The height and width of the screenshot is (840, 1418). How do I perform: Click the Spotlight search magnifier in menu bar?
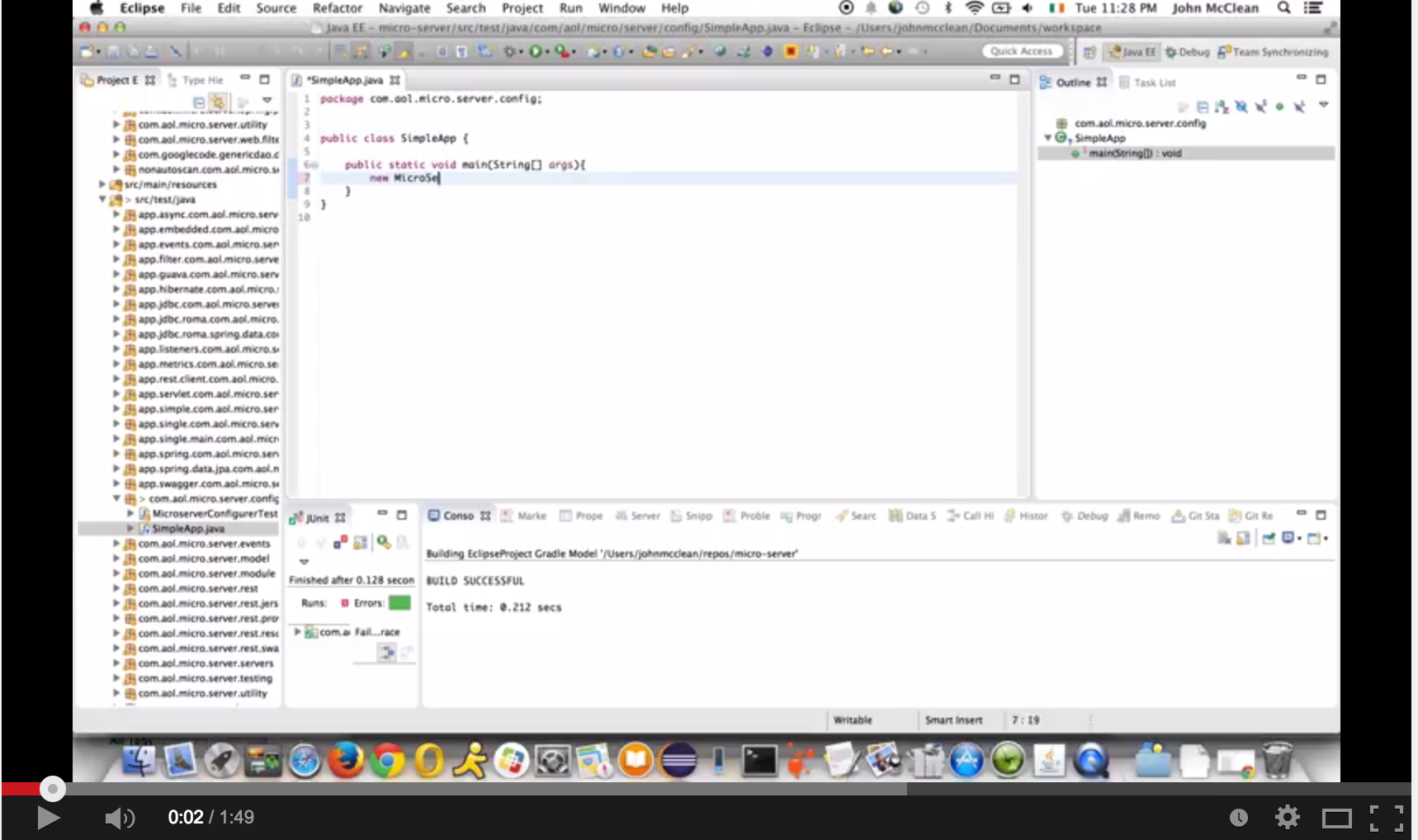coord(1283,8)
